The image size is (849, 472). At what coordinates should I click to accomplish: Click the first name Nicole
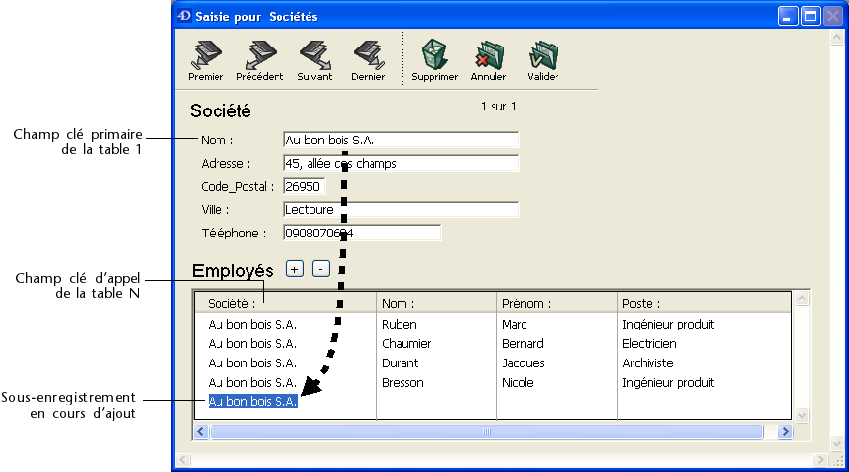pyautogui.click(x=518, y=383)
